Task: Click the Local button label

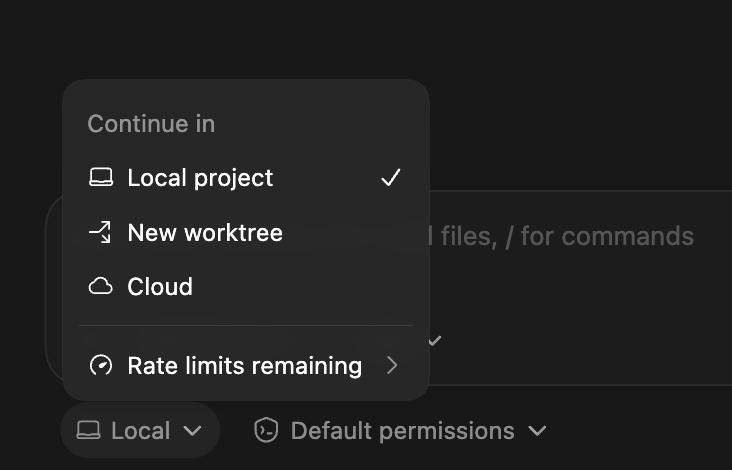Action: pos(141,430)
